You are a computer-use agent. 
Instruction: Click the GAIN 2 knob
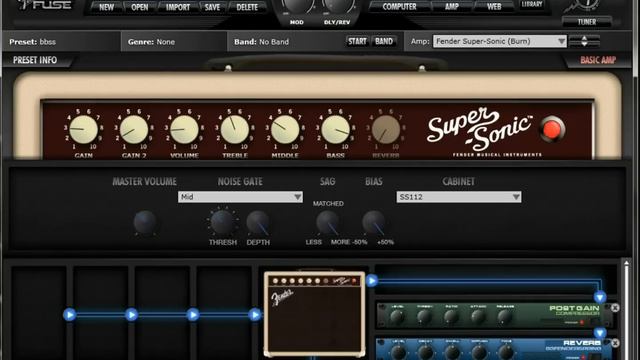134,130
